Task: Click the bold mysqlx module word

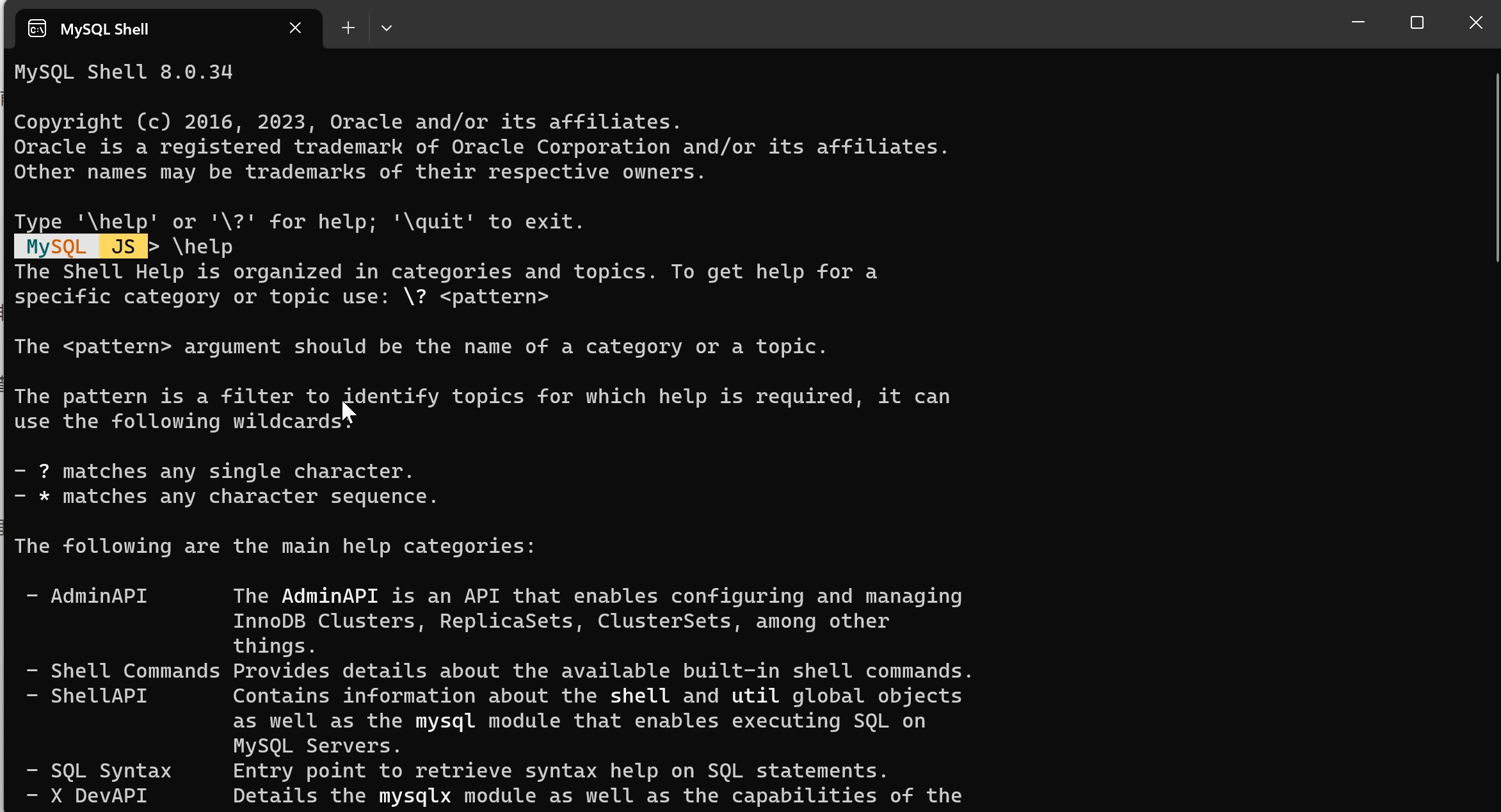Action: pos(415,795)
